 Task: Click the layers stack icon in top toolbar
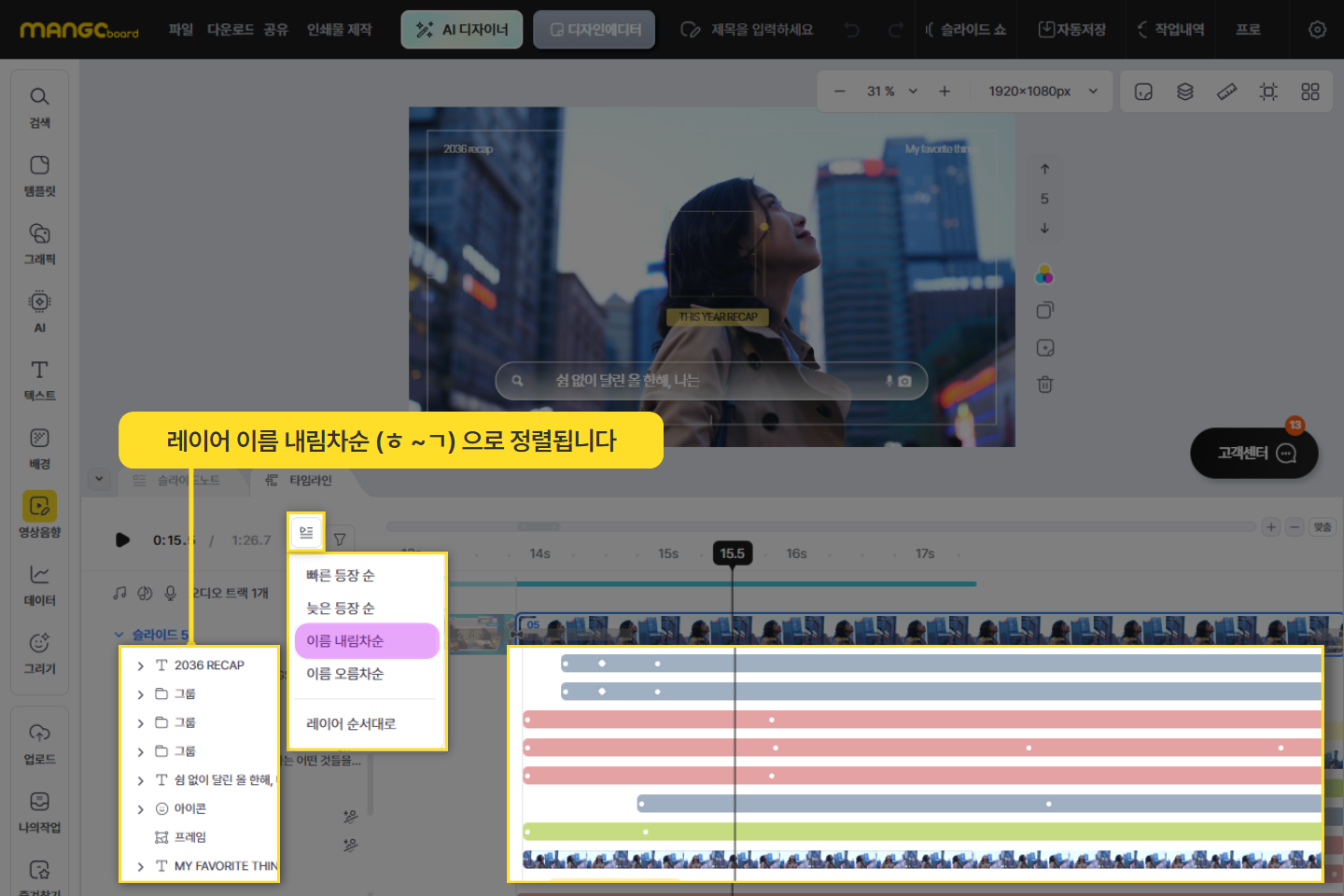click(1184, 91)
